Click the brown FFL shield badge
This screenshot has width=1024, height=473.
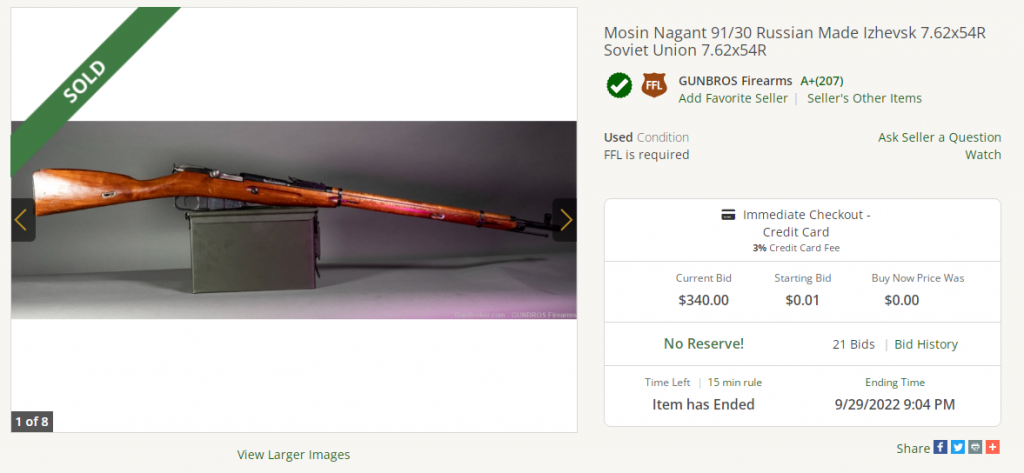654,86
